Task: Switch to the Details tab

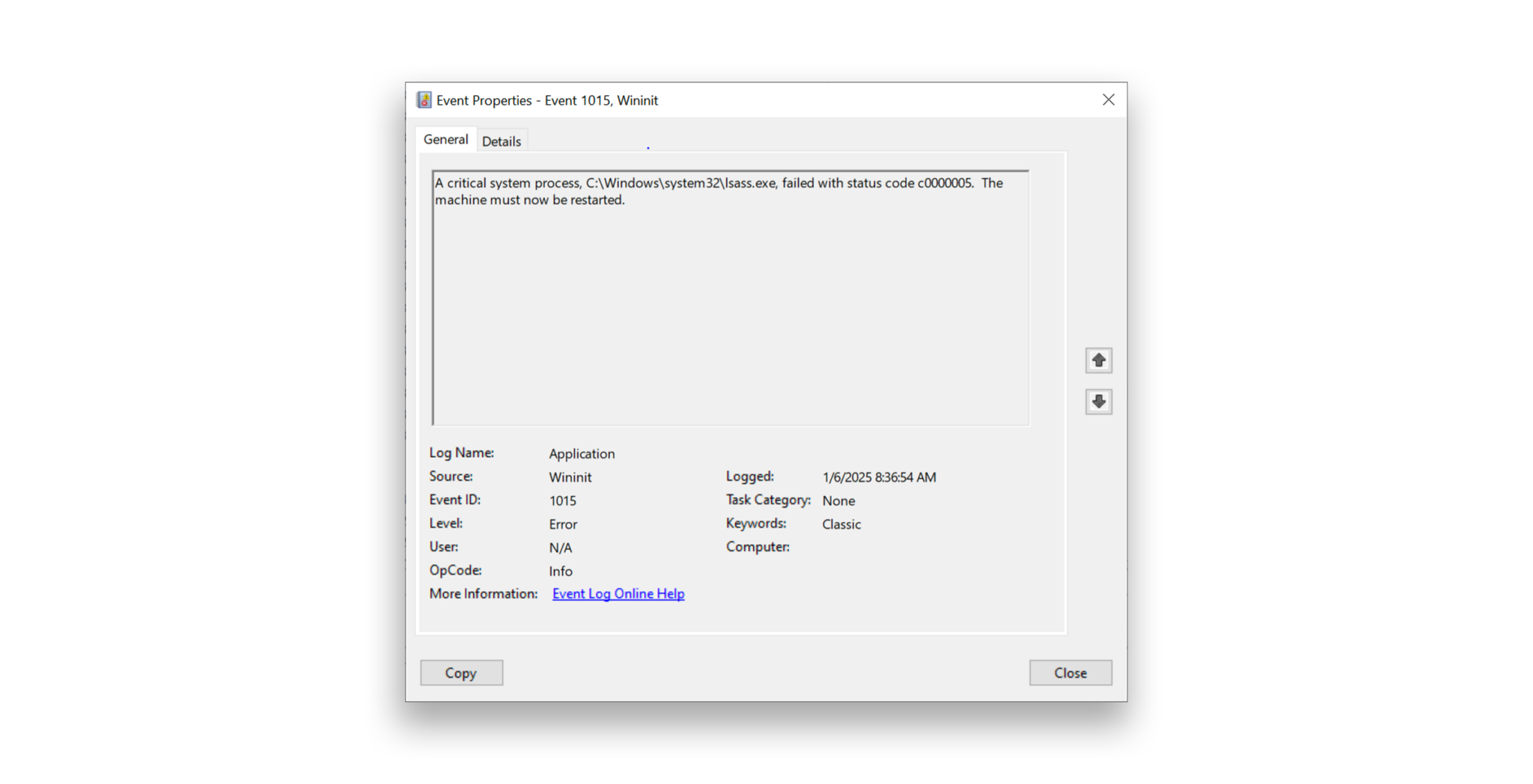Action: (501, 141)
